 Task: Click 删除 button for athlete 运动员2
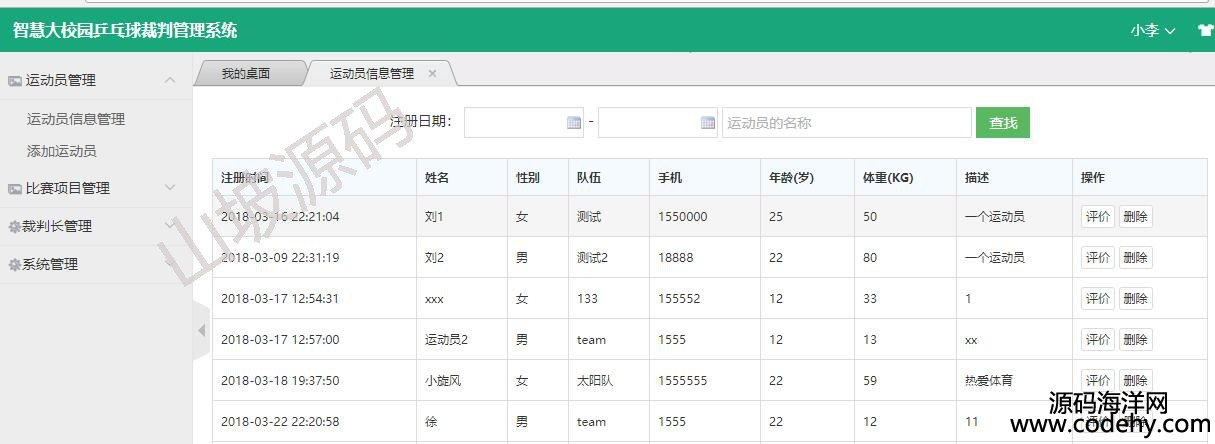pyautogui.click(x=1135, y=340)
